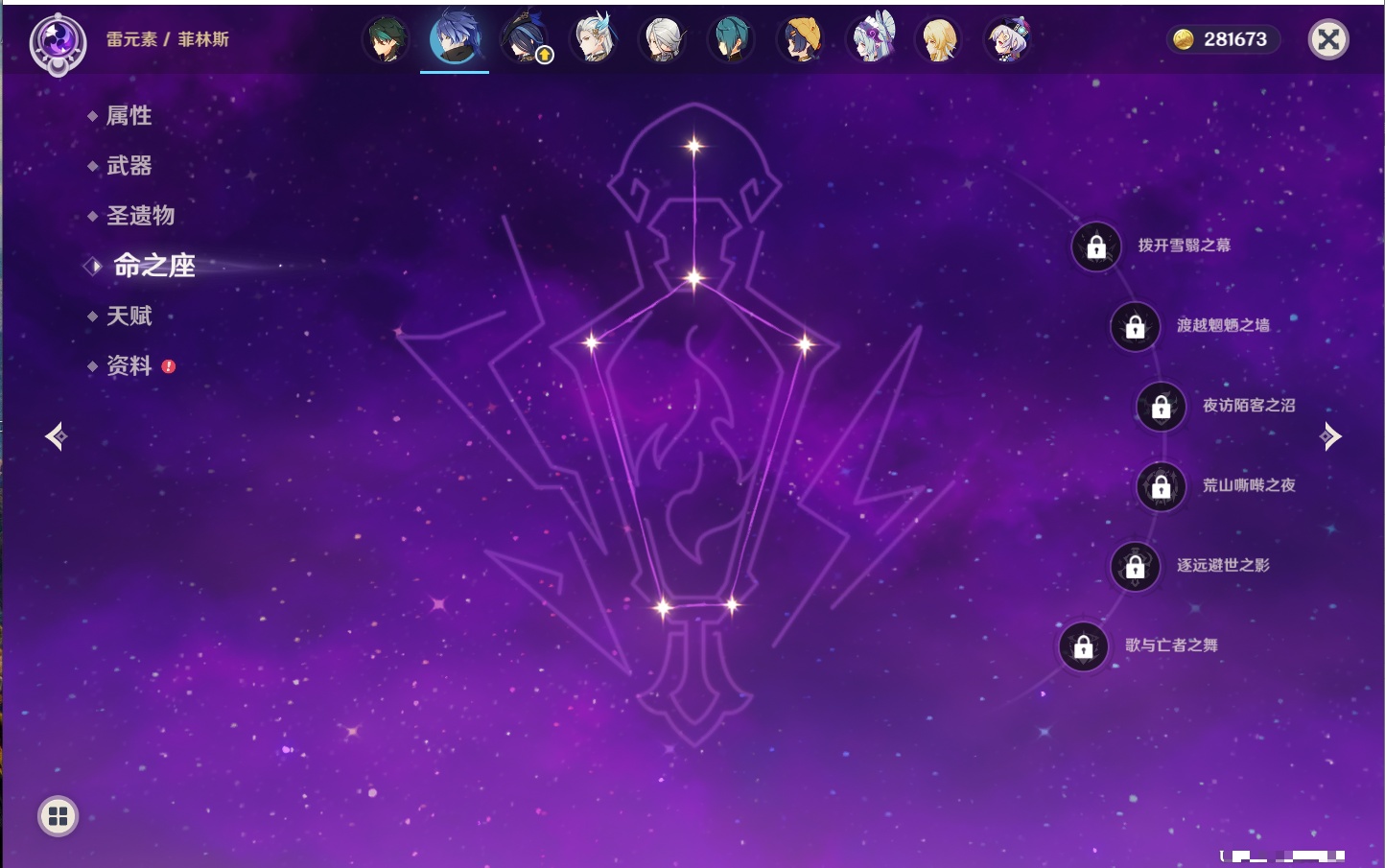The height and width of the screenshot is (868, 1385).
Task: Select the purple-haired avatar with dark cap
Action: click(1009, 39)
